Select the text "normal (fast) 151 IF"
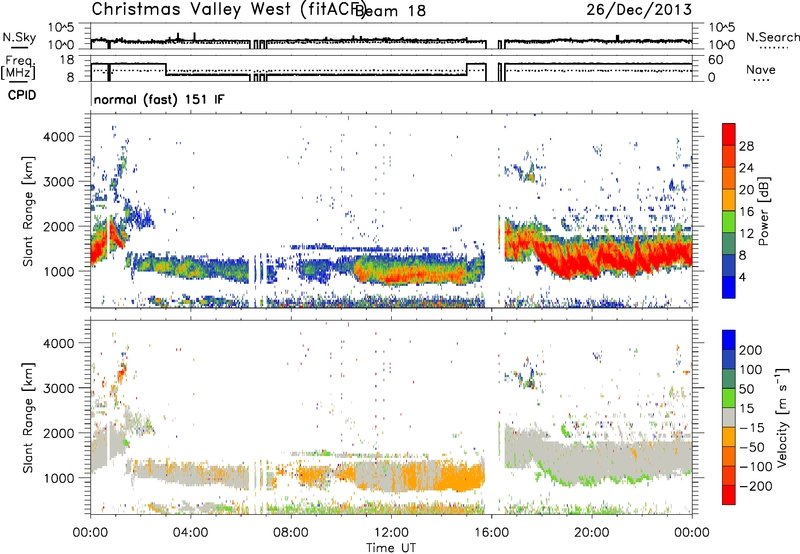 click(x=159, y=99)
